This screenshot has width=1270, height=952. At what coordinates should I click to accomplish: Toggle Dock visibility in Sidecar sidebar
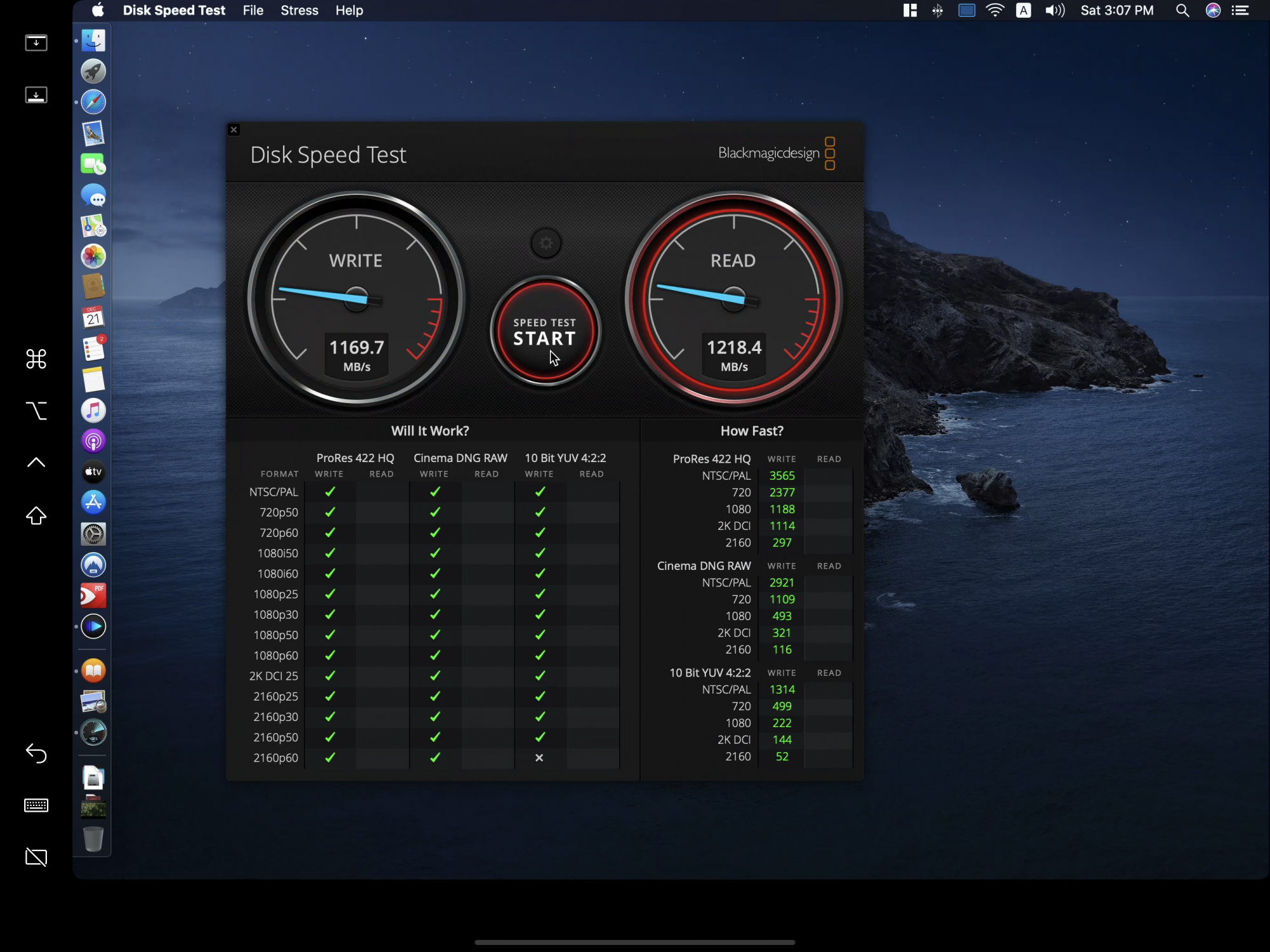[x=36, y=95]
